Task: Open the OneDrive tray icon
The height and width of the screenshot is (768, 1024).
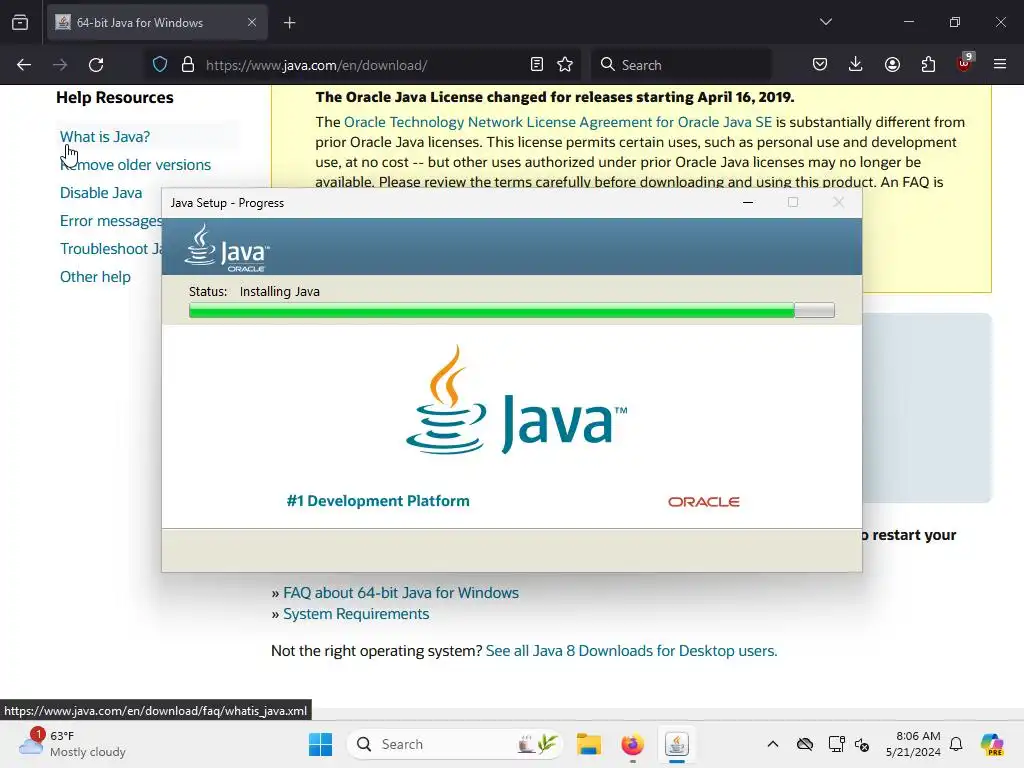Action: click(x=805, y=744)
